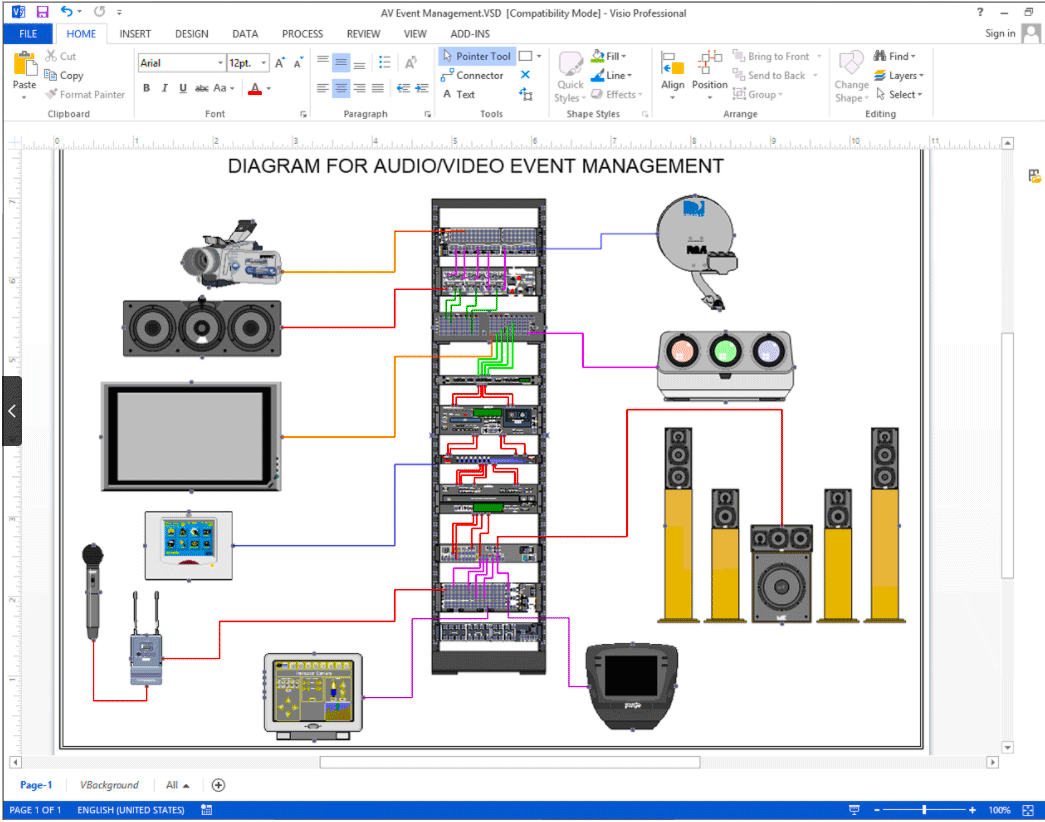Click the Undo arrow icon
Image resolution: width=1045 pixels, height=822 pixels.
pyautogui.click(x=66, y=13)
